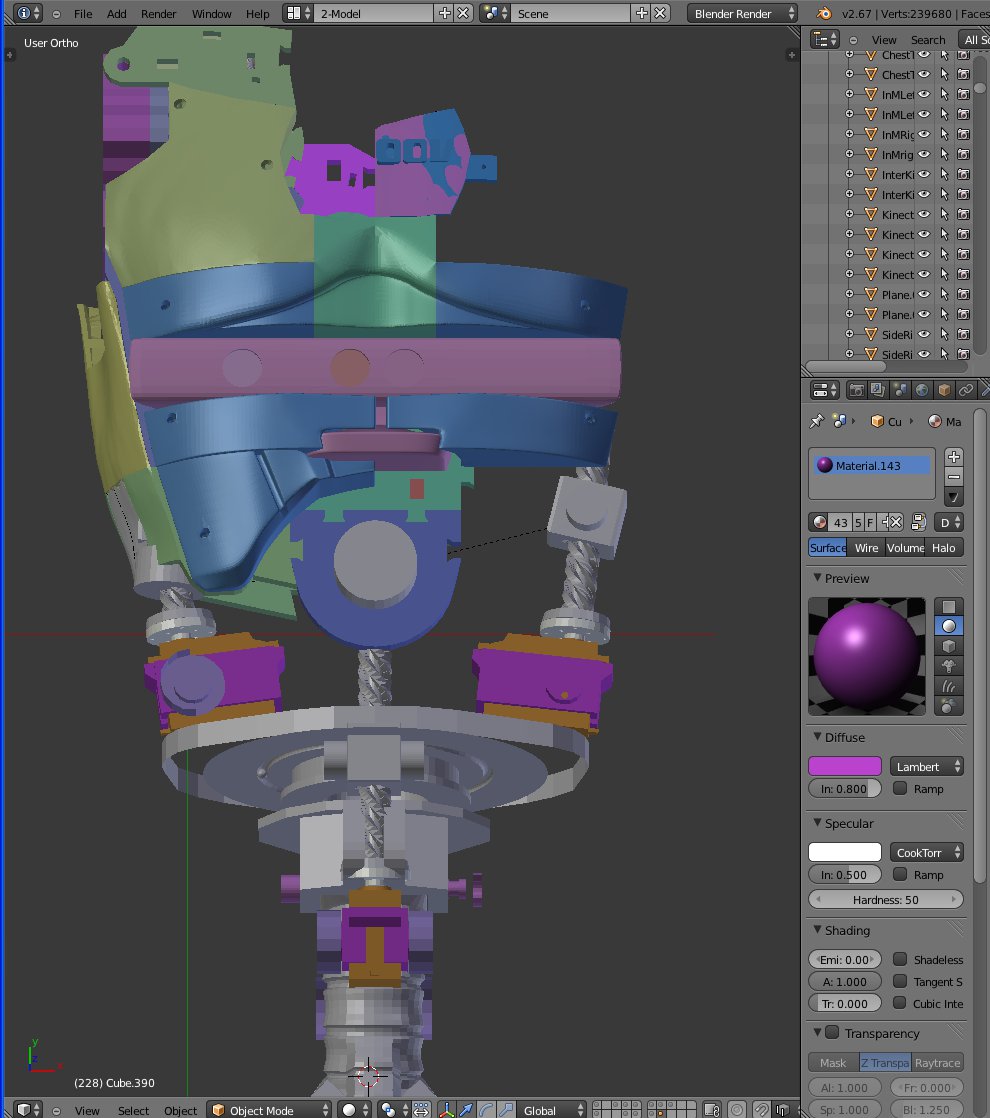
Task: Add a new material slot with the plus
Action: click(x=954, y=457)
